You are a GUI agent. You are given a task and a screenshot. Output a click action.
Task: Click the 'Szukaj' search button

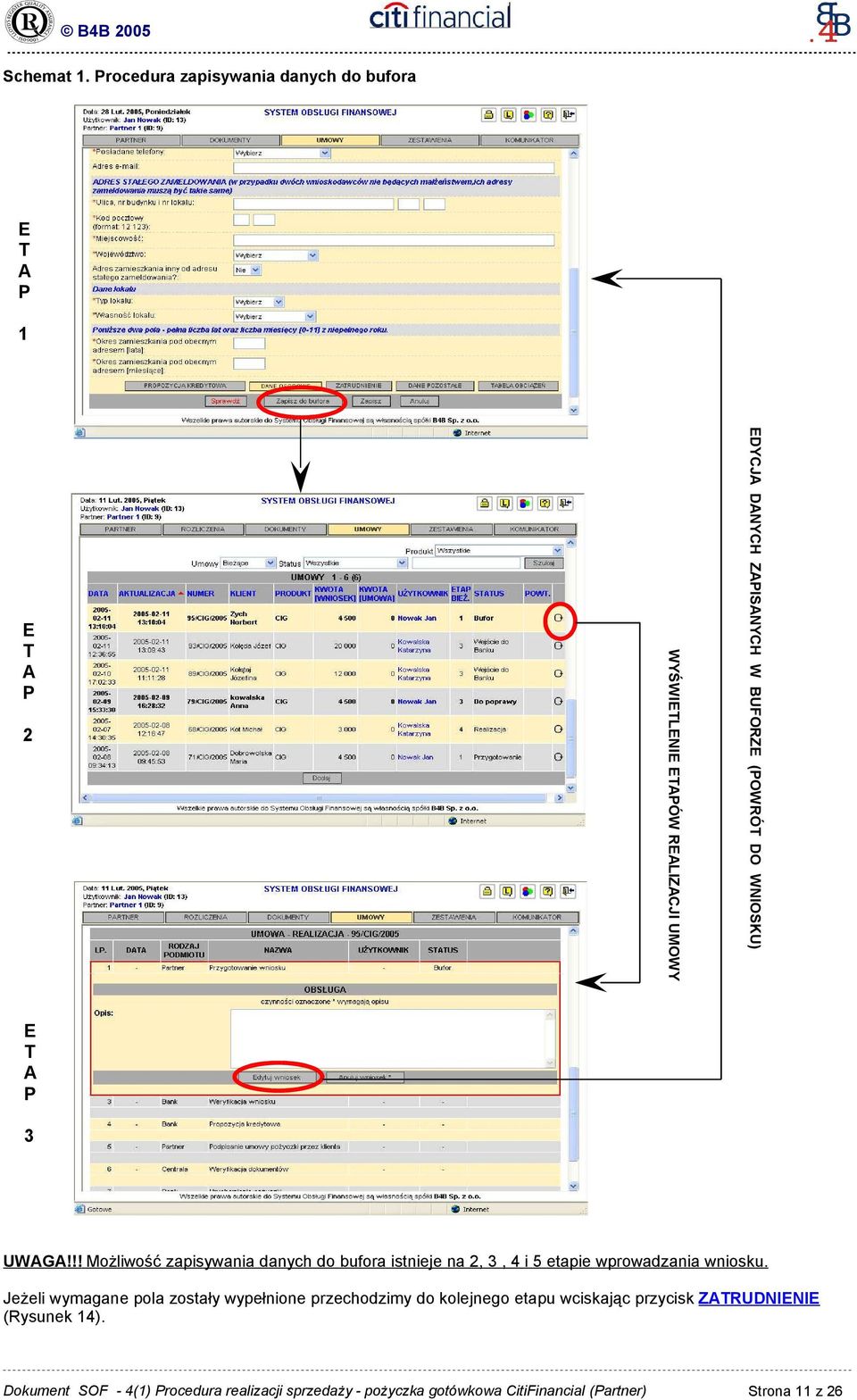point(544,563)
